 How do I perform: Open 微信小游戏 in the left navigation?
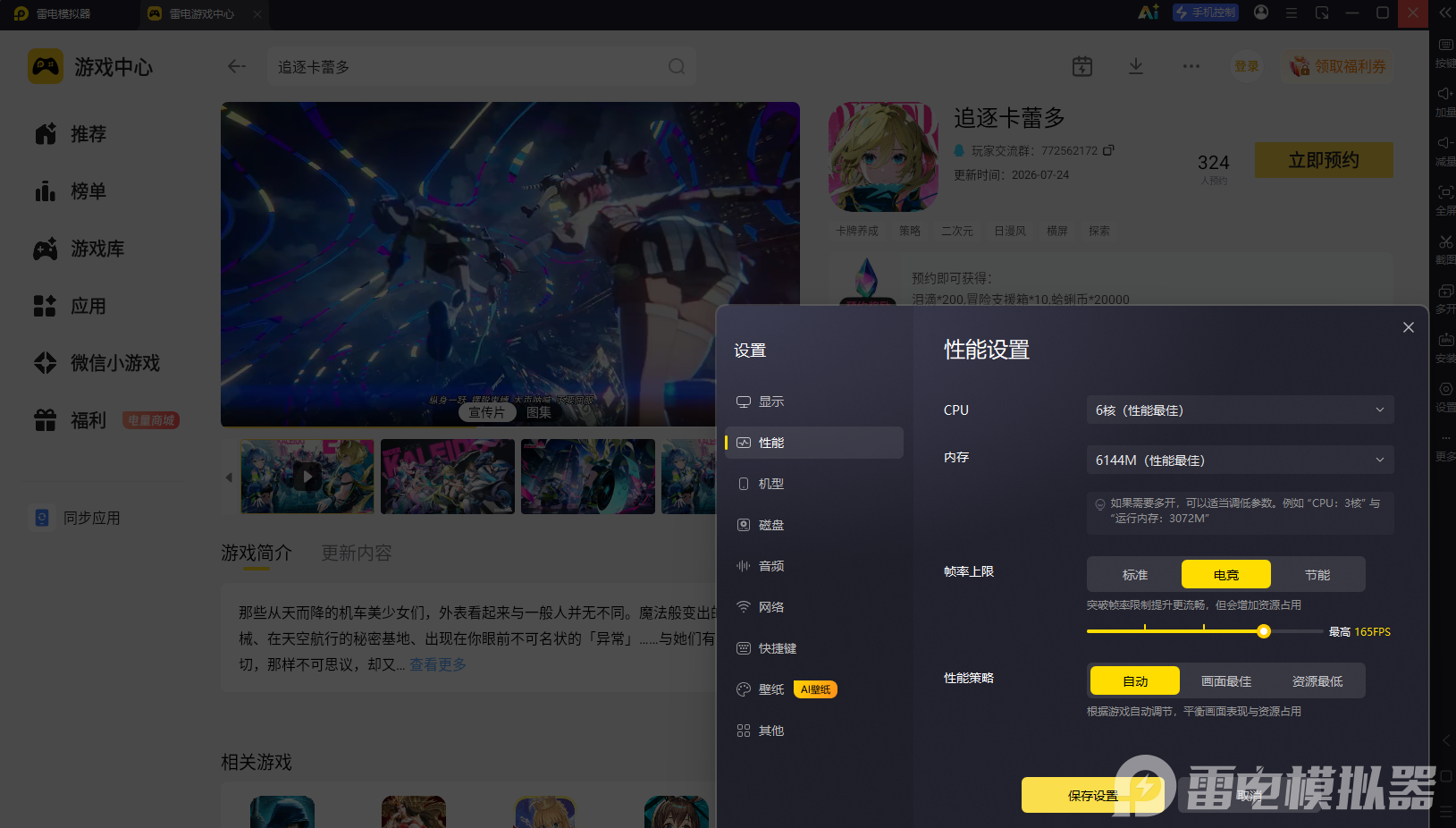[x=97, y=363]
